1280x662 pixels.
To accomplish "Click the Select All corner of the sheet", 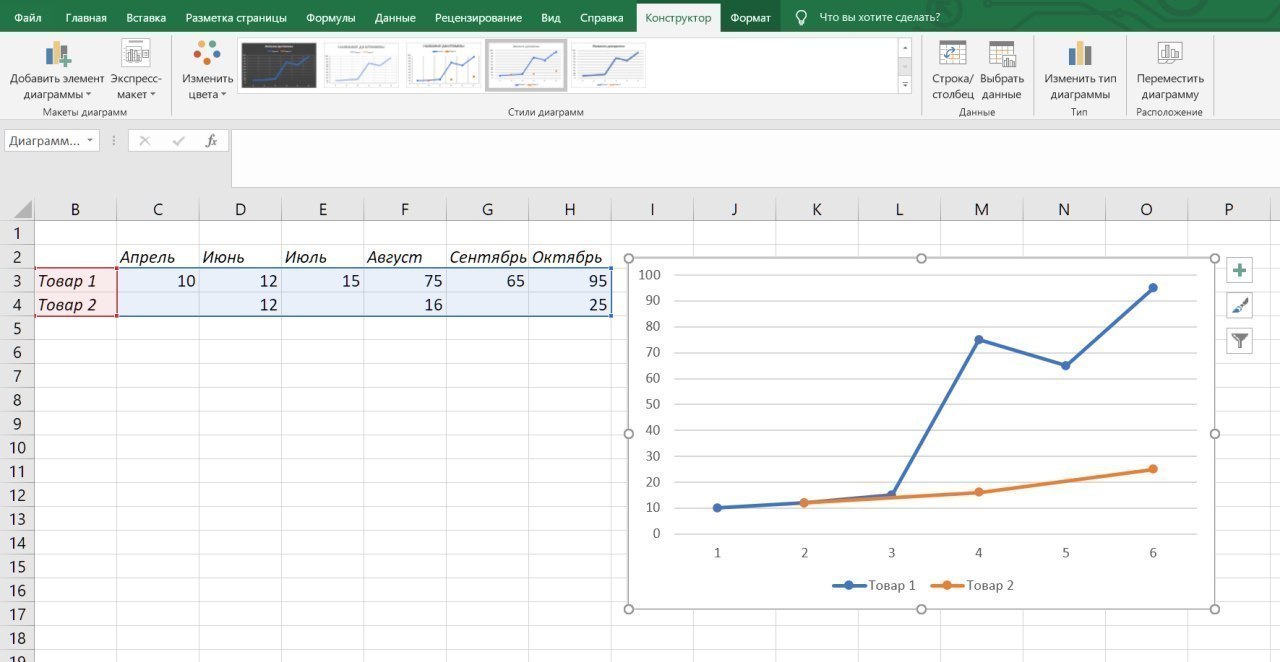I will pos(19,209).
